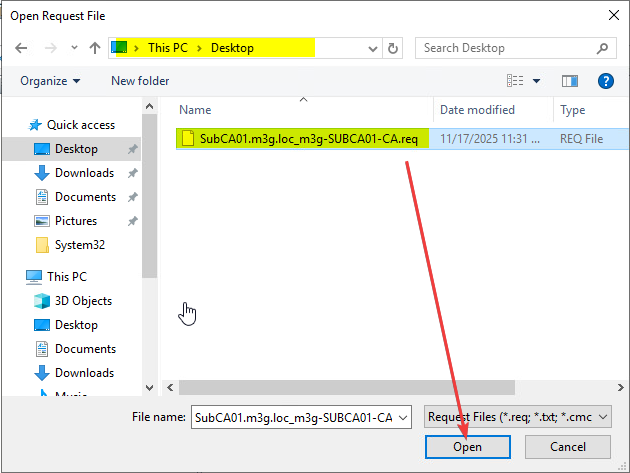Viewport: 630px width, 473px height.
Task: Click the Back navigation arrow
Action: [x=21, y=48]
